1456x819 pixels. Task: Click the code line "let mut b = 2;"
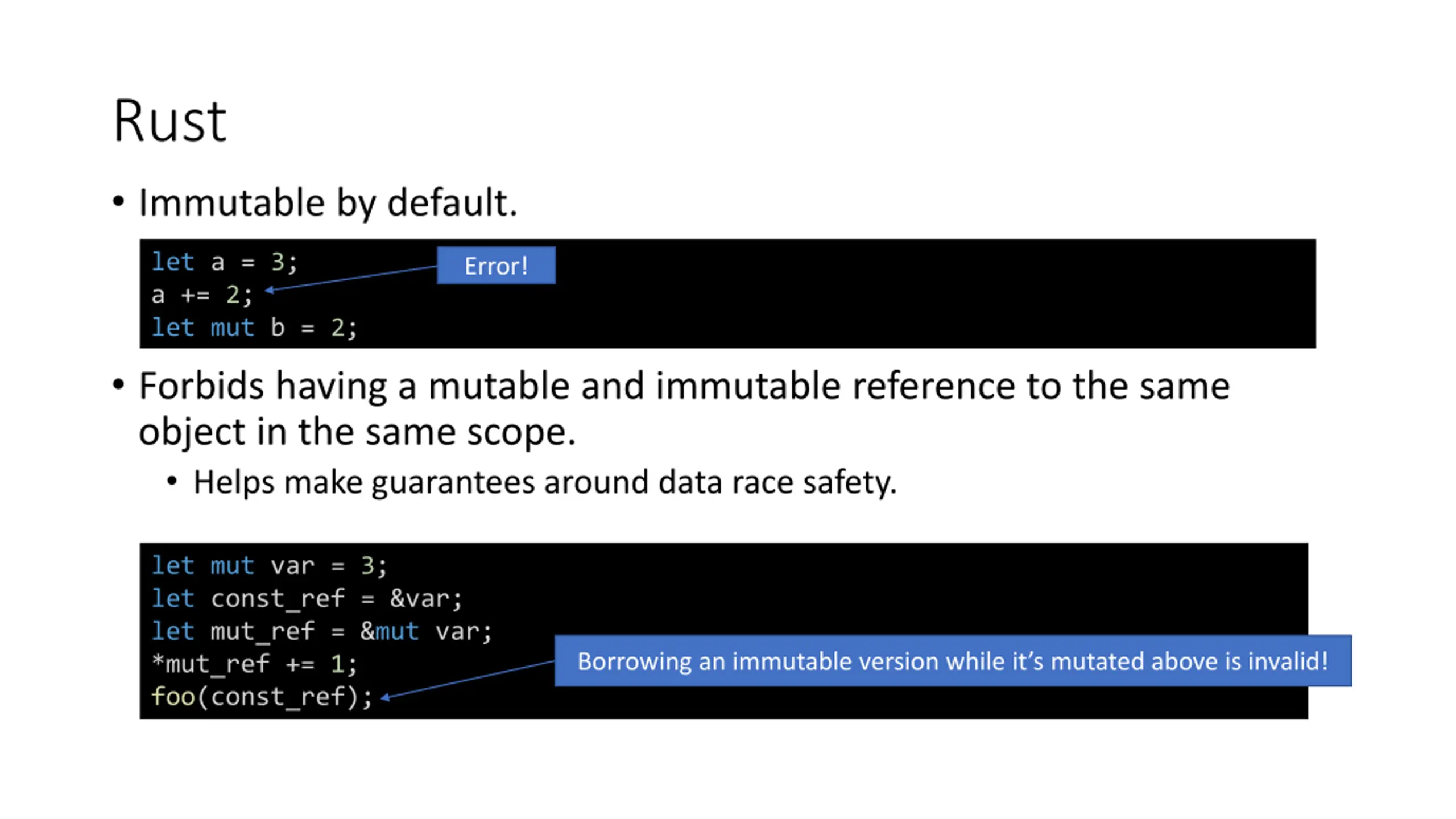[x=254, y=328]
